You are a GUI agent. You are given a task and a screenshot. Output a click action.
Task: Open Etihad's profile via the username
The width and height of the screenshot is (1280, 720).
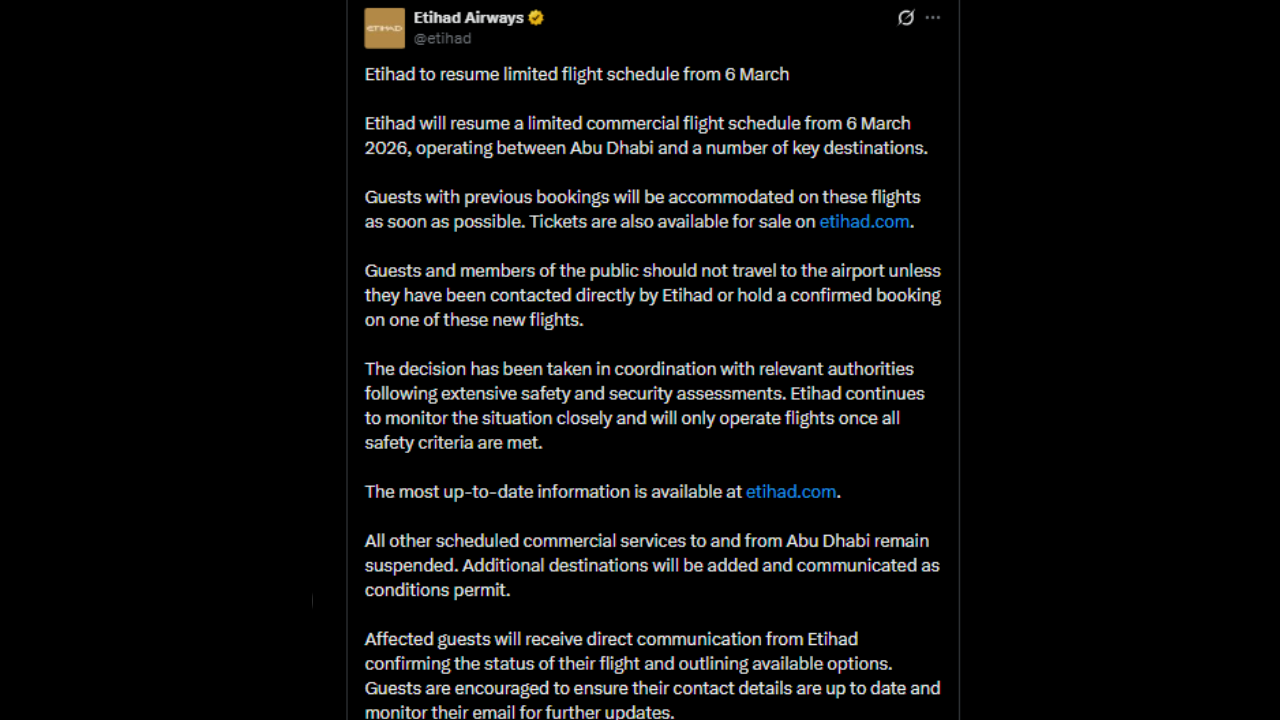(x=442, y=38)
